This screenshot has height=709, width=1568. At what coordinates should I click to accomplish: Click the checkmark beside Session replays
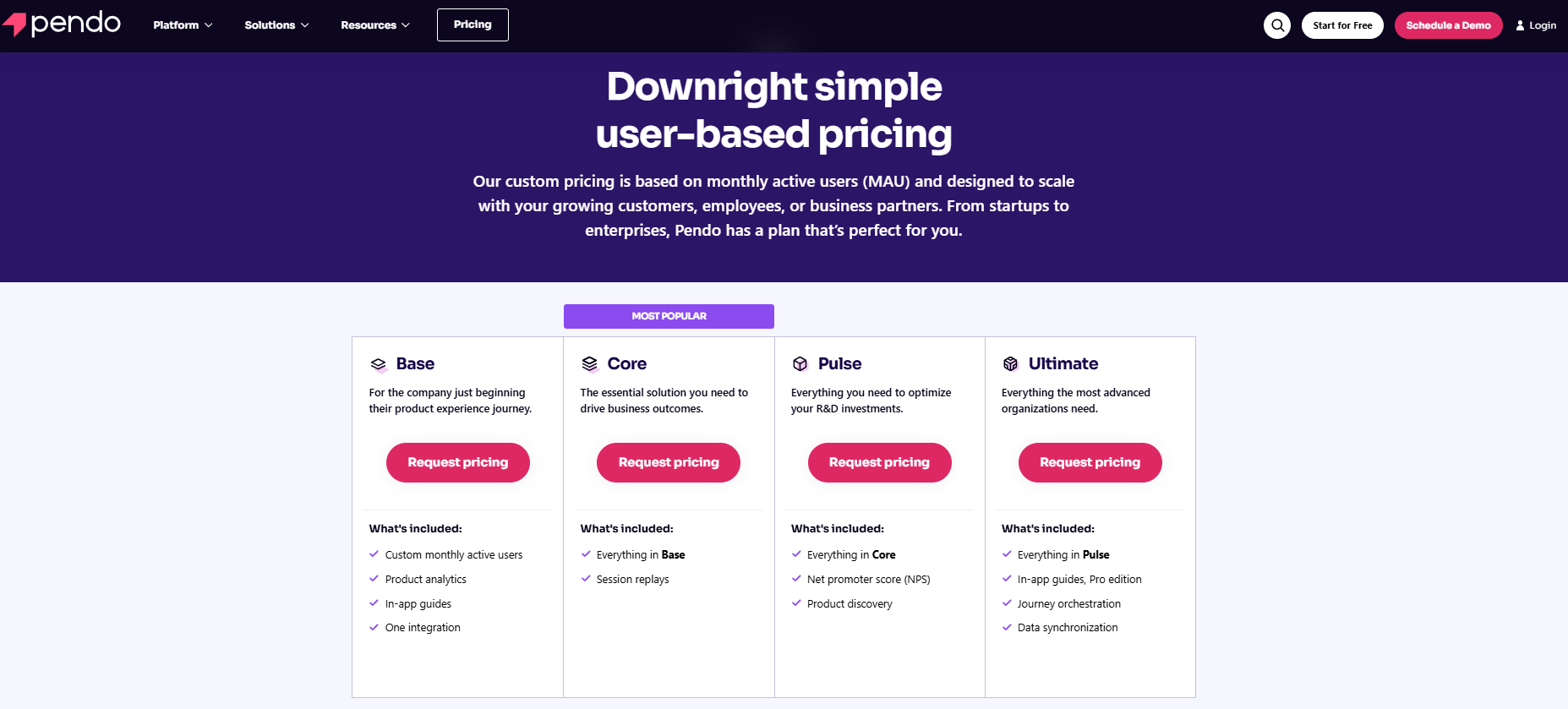click(x=586, y=579)
